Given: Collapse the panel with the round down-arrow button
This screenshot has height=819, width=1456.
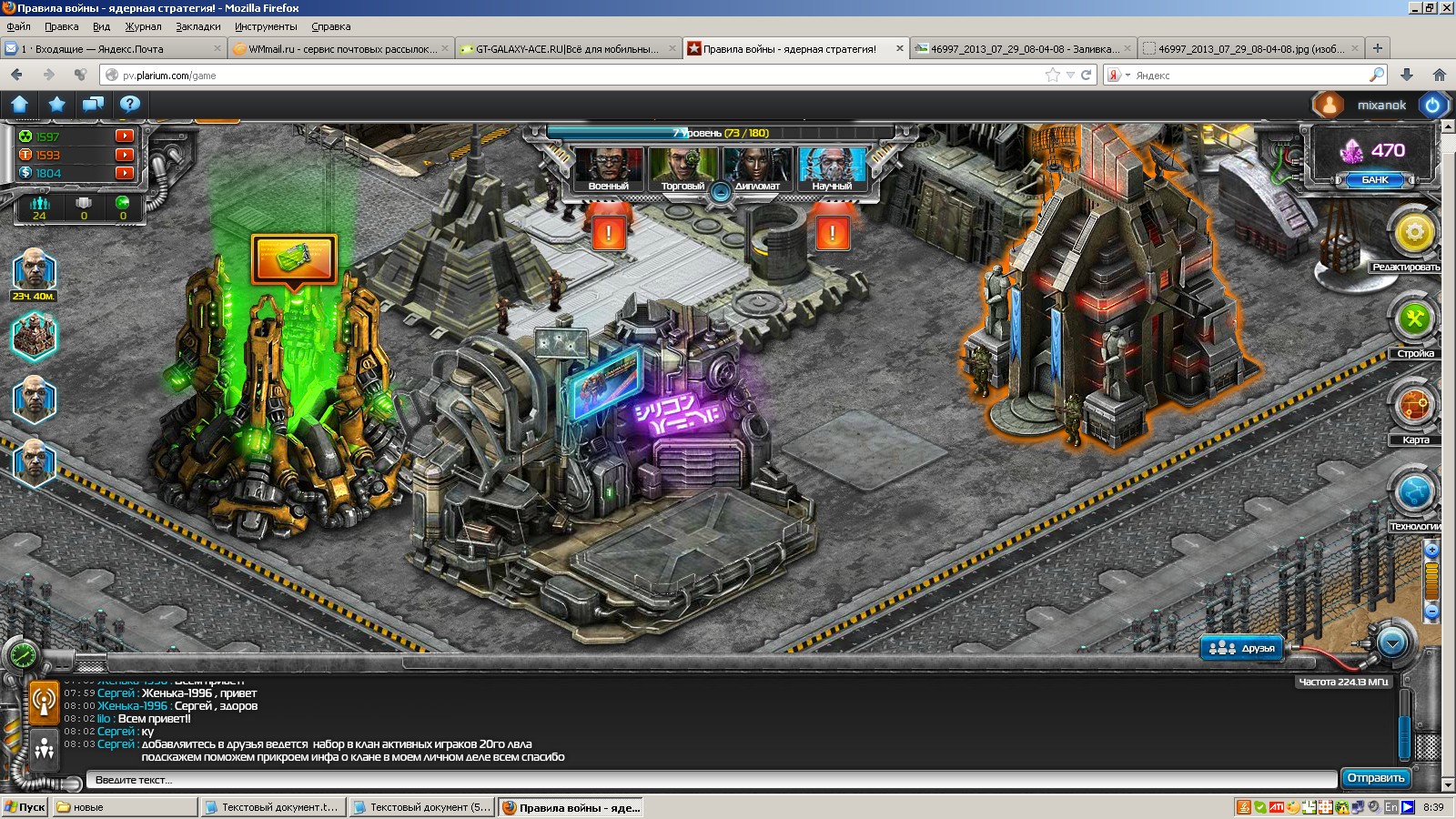Looking at the screenshot, I should pyautogui.click(x=1392, y=643).
